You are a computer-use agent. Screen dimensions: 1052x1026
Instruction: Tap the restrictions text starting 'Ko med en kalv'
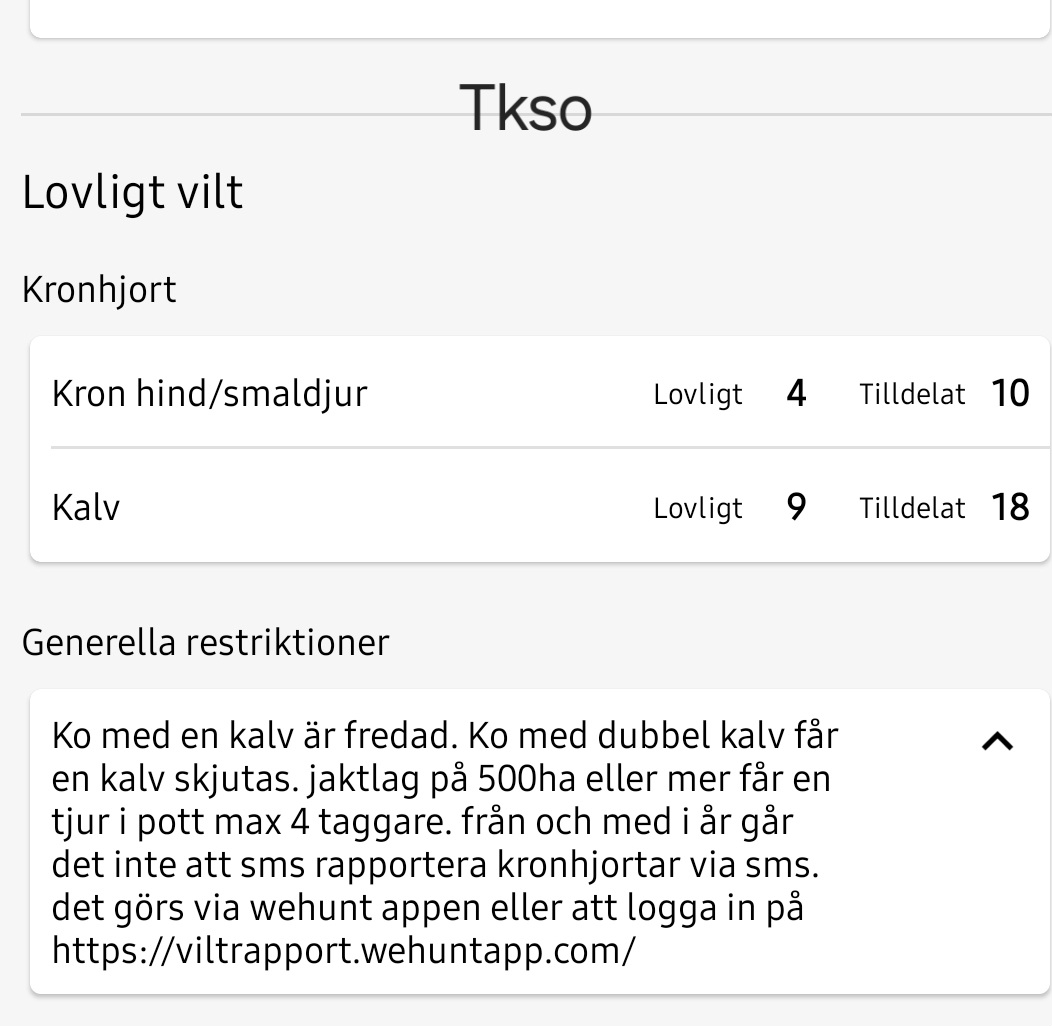tap(445, 843)
